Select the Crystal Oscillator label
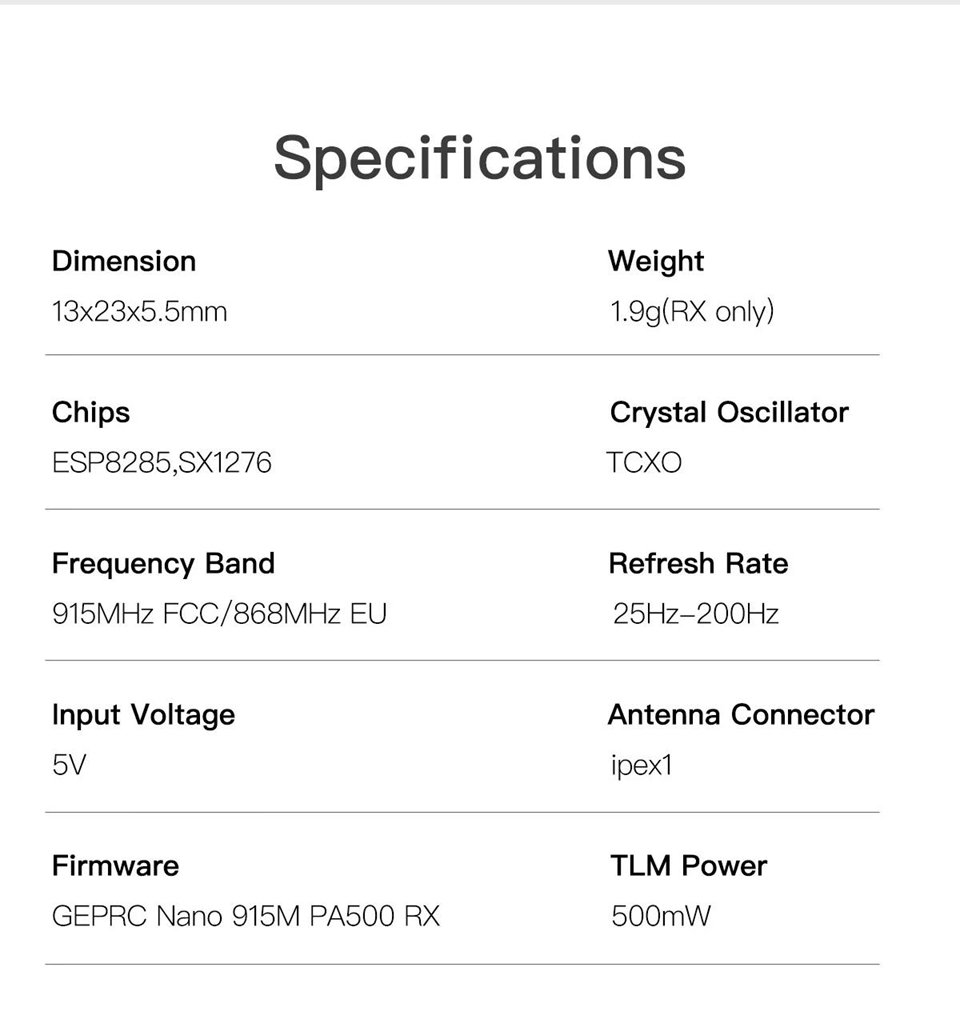This screenshot has width=960, height=1031. (x=729, y=412)
